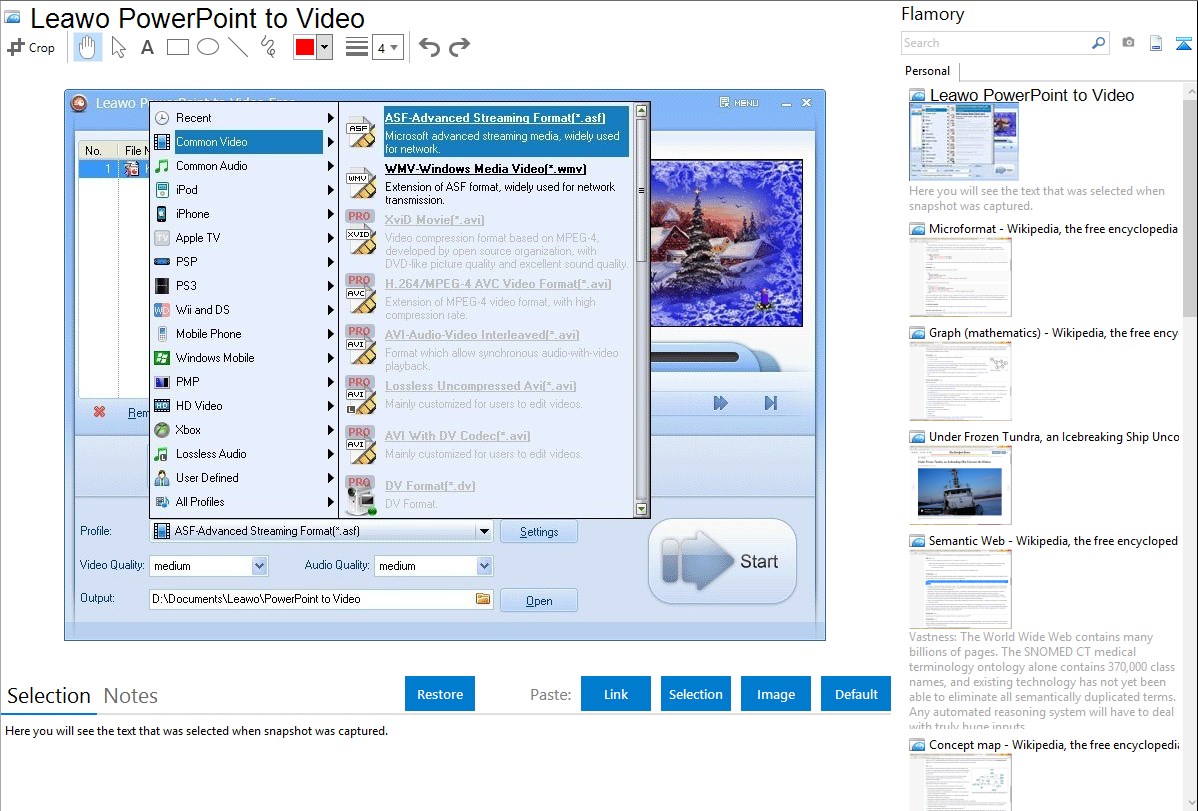This screenshot has width=1198, height=811.
Task: Open the Profile combo box dropdown
Action: point(484,531)
